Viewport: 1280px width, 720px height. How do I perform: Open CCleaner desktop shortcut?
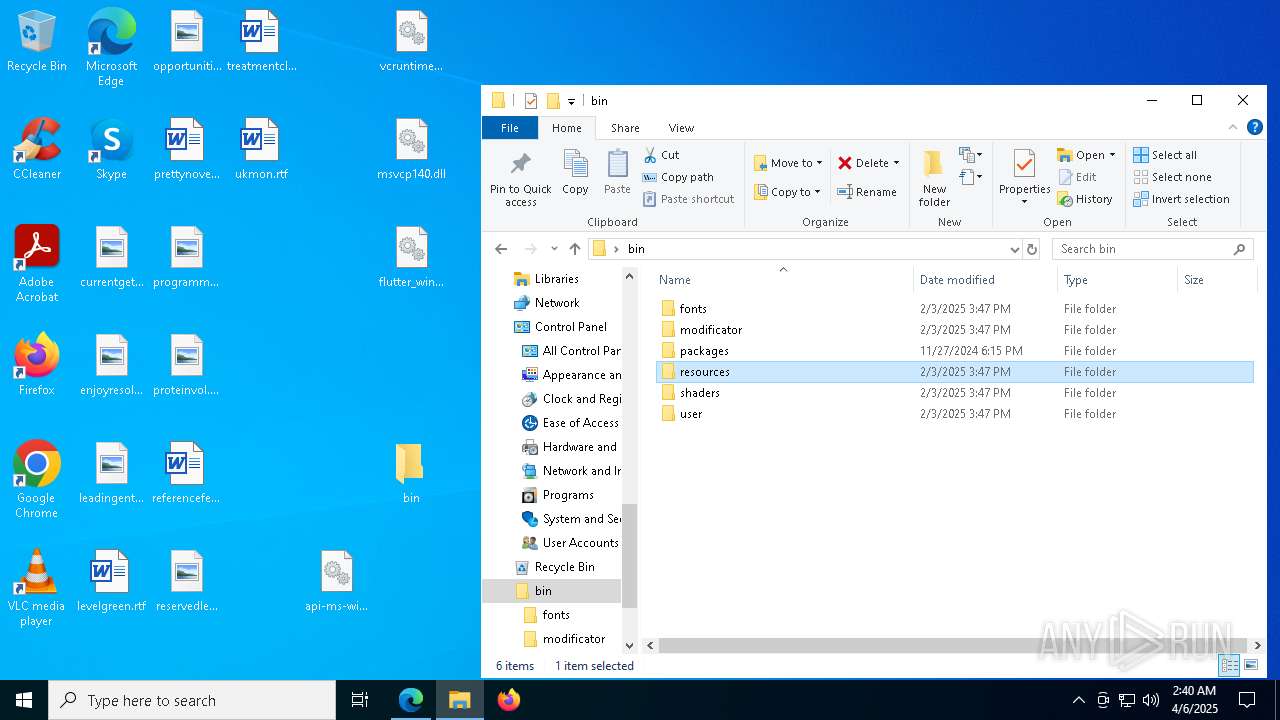click(37, 148)
